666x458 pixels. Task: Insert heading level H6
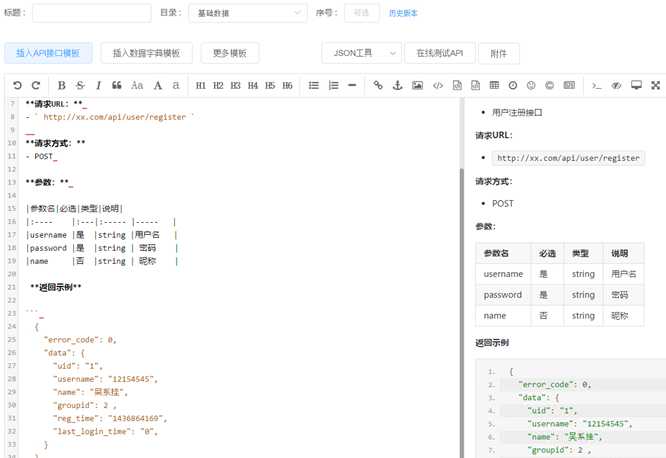pos(288,85)
